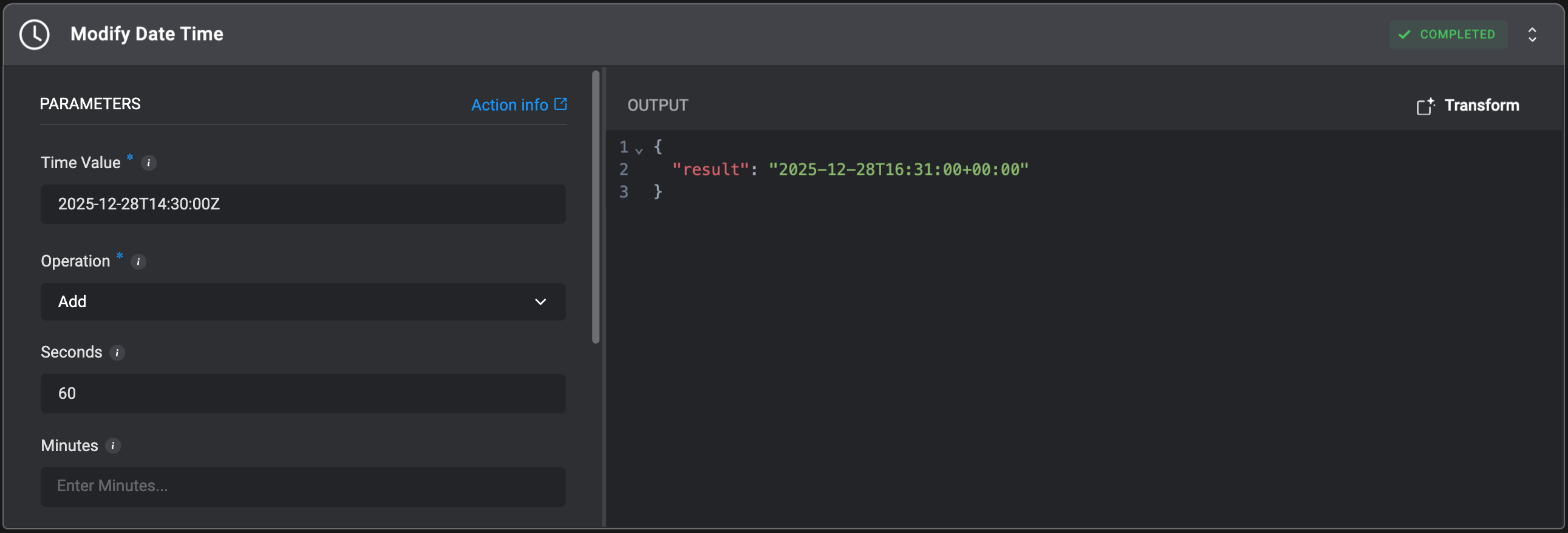Image resolution: width=1568 pixels, height=533 pixels.
Task: Click the PARAMETERS heading
Action: 90,104
